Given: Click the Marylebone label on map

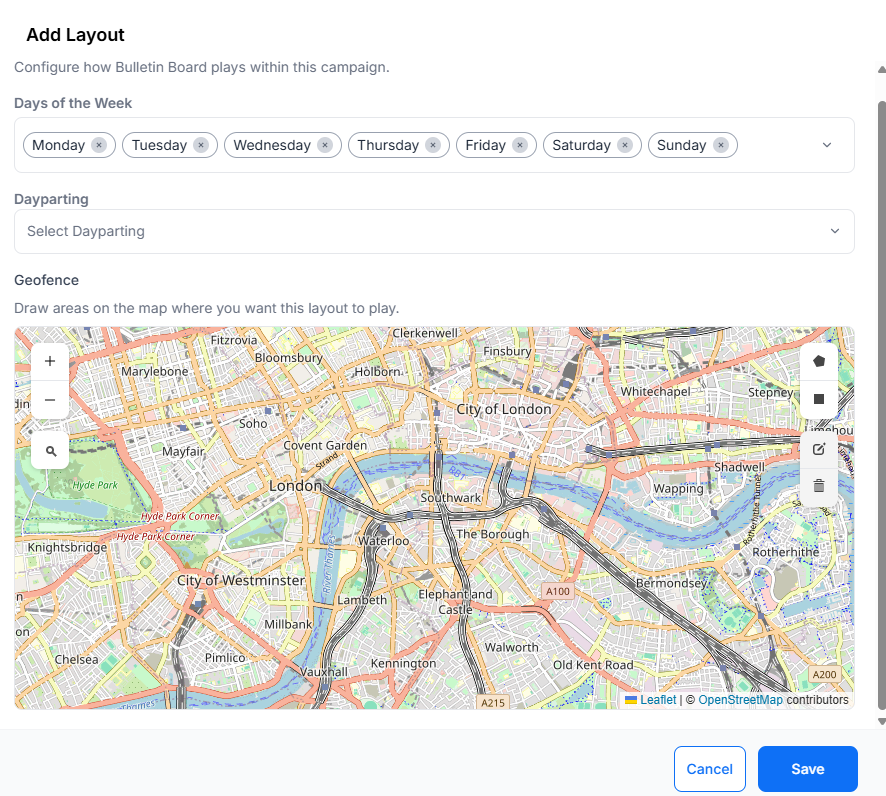Looking at the screenshot, I should coord(154,372).
